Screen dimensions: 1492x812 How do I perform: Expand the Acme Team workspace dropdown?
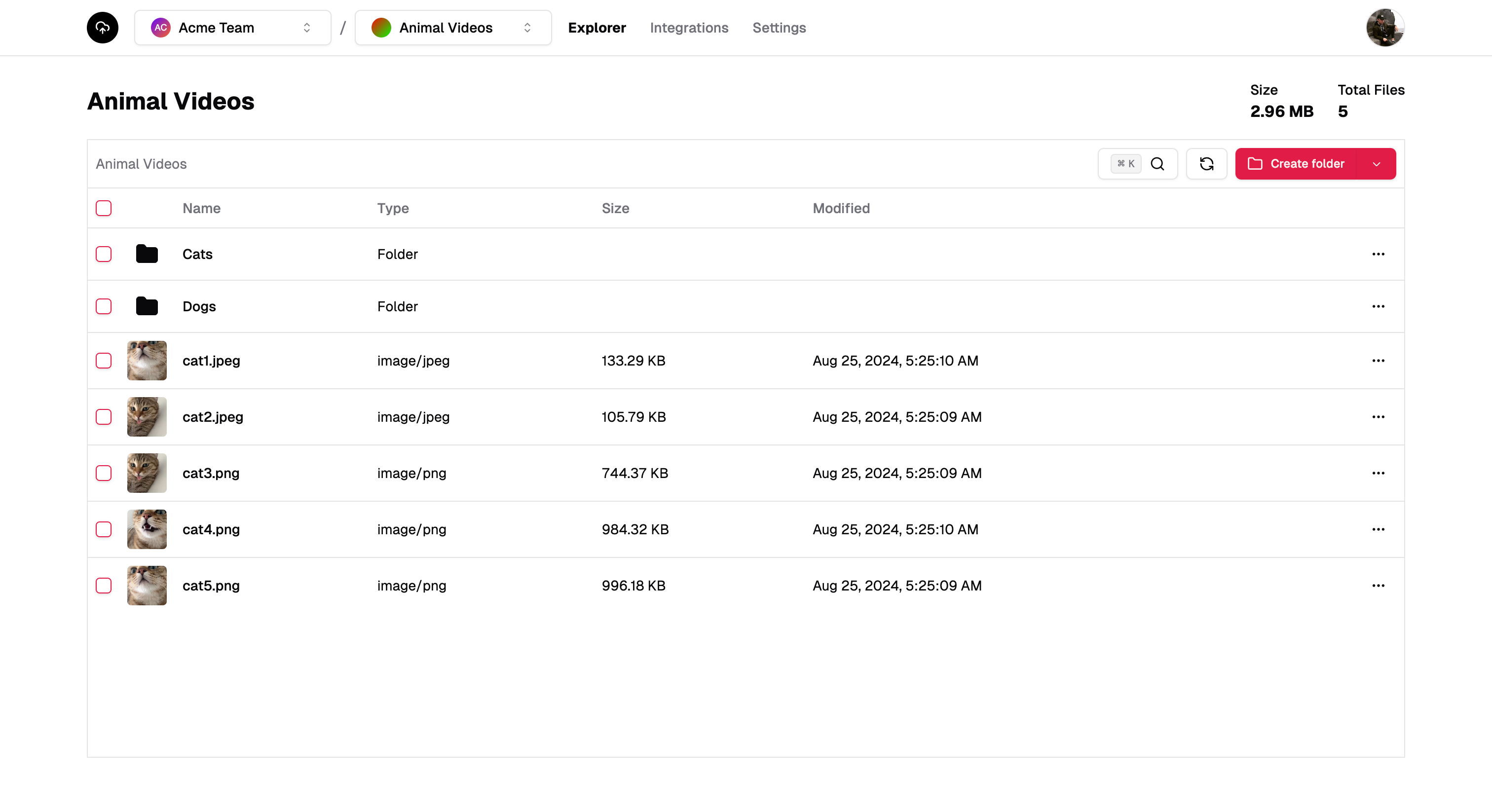[x=232, y=27]
